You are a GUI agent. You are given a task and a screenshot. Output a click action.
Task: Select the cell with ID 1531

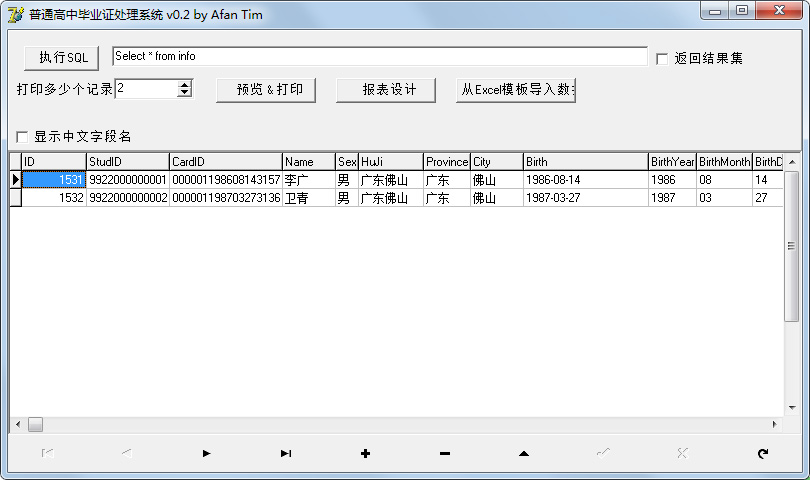(54, 180)
